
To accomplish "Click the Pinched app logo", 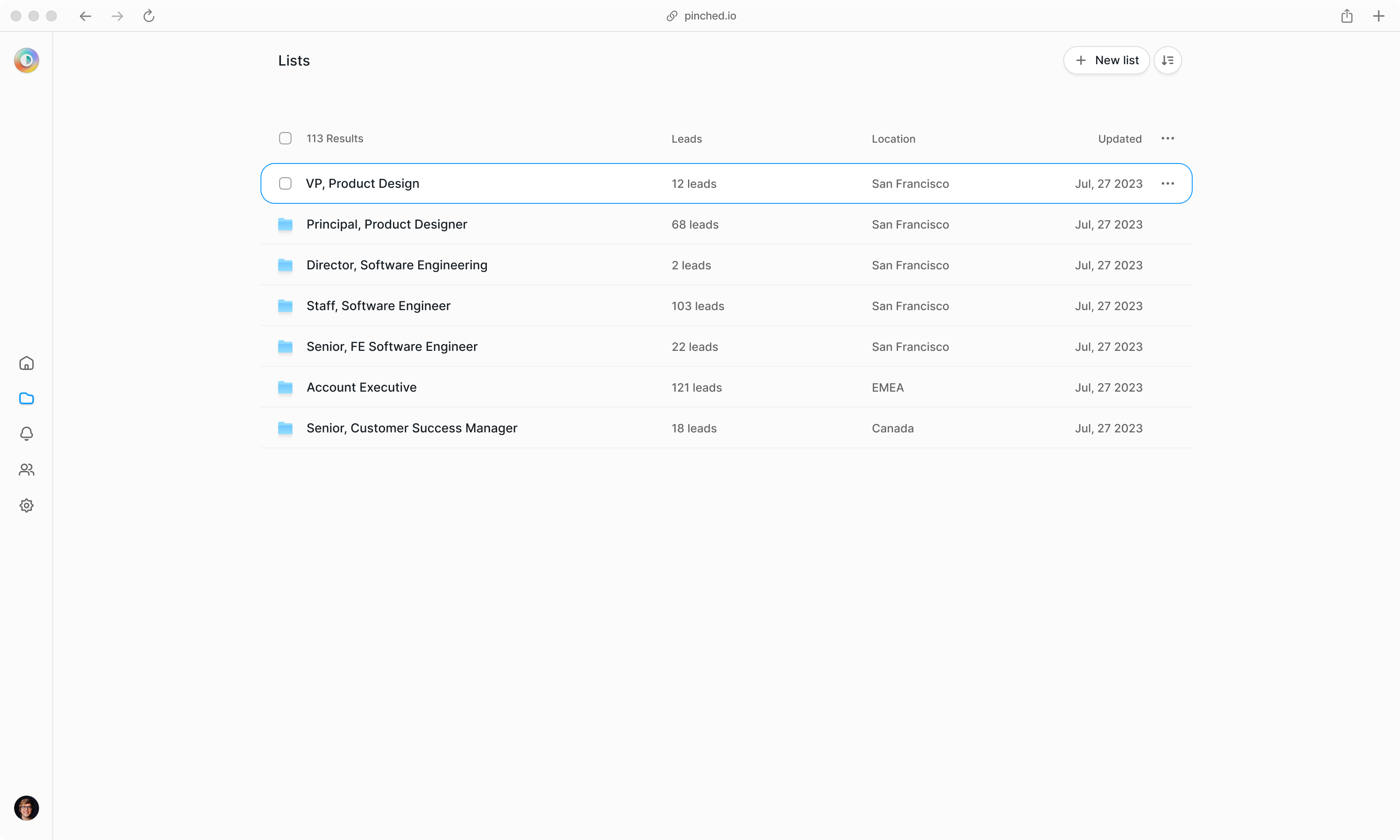I will (x=27, y=61).
